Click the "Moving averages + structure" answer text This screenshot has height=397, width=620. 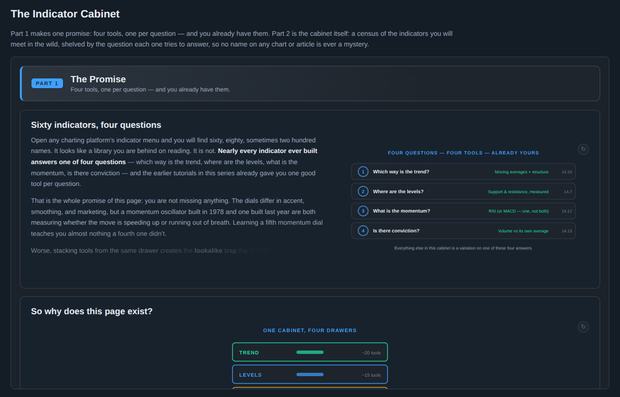point(521,172)
